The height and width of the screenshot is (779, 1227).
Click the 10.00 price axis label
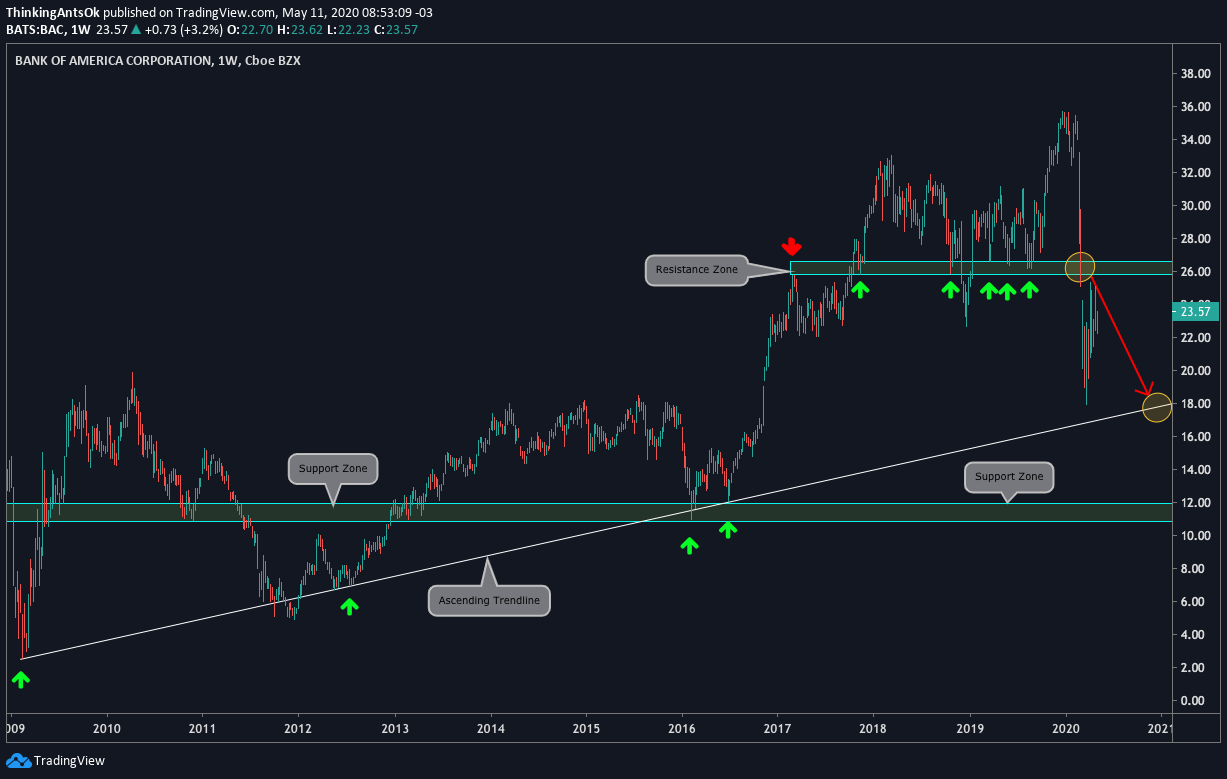[x=1196, y=536]
